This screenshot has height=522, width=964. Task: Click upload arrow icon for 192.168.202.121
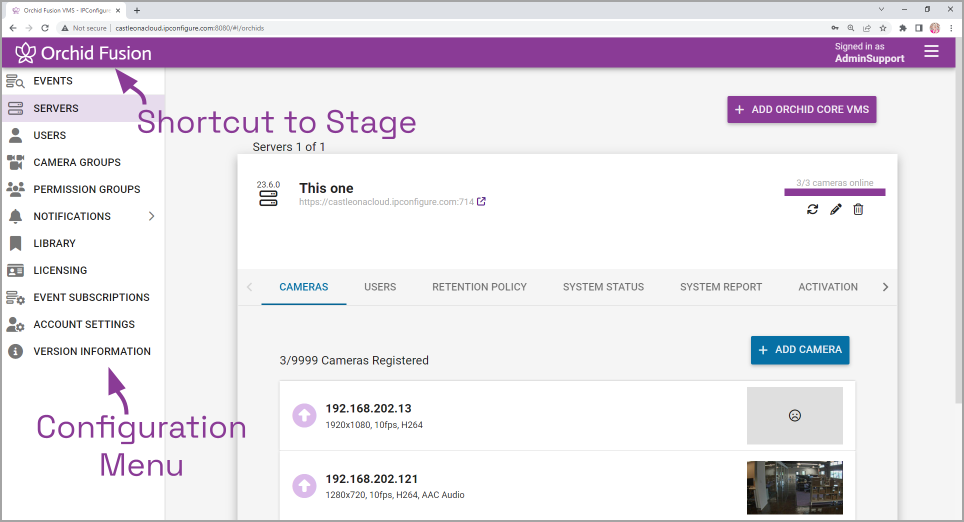pyautogui.click(x=304, y=486)
